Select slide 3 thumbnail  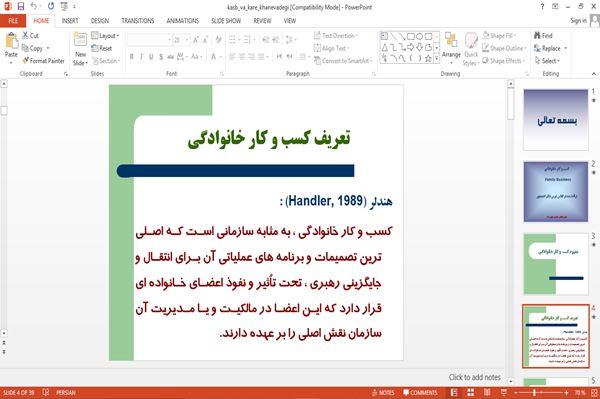click(556, 264)
